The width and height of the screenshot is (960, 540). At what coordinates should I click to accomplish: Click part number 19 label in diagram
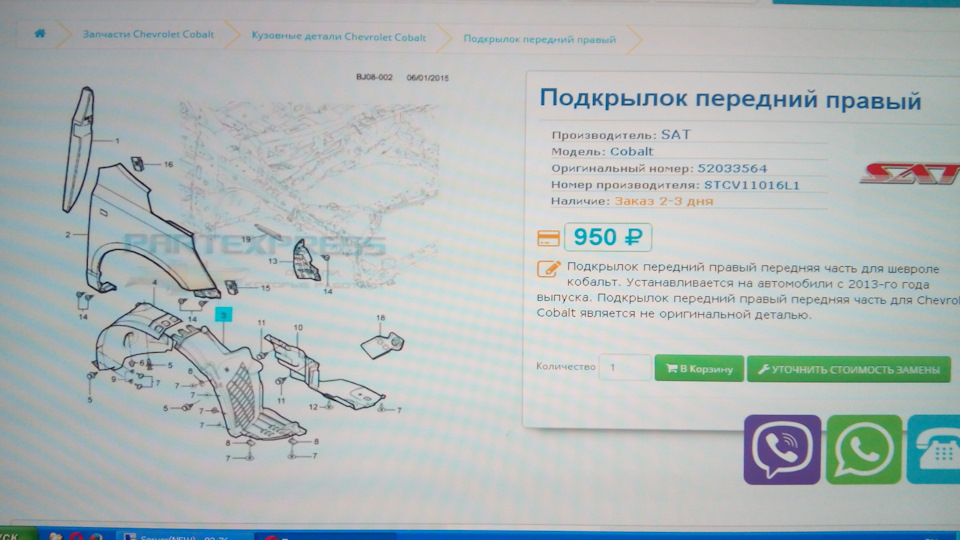[x=246, y=239]
